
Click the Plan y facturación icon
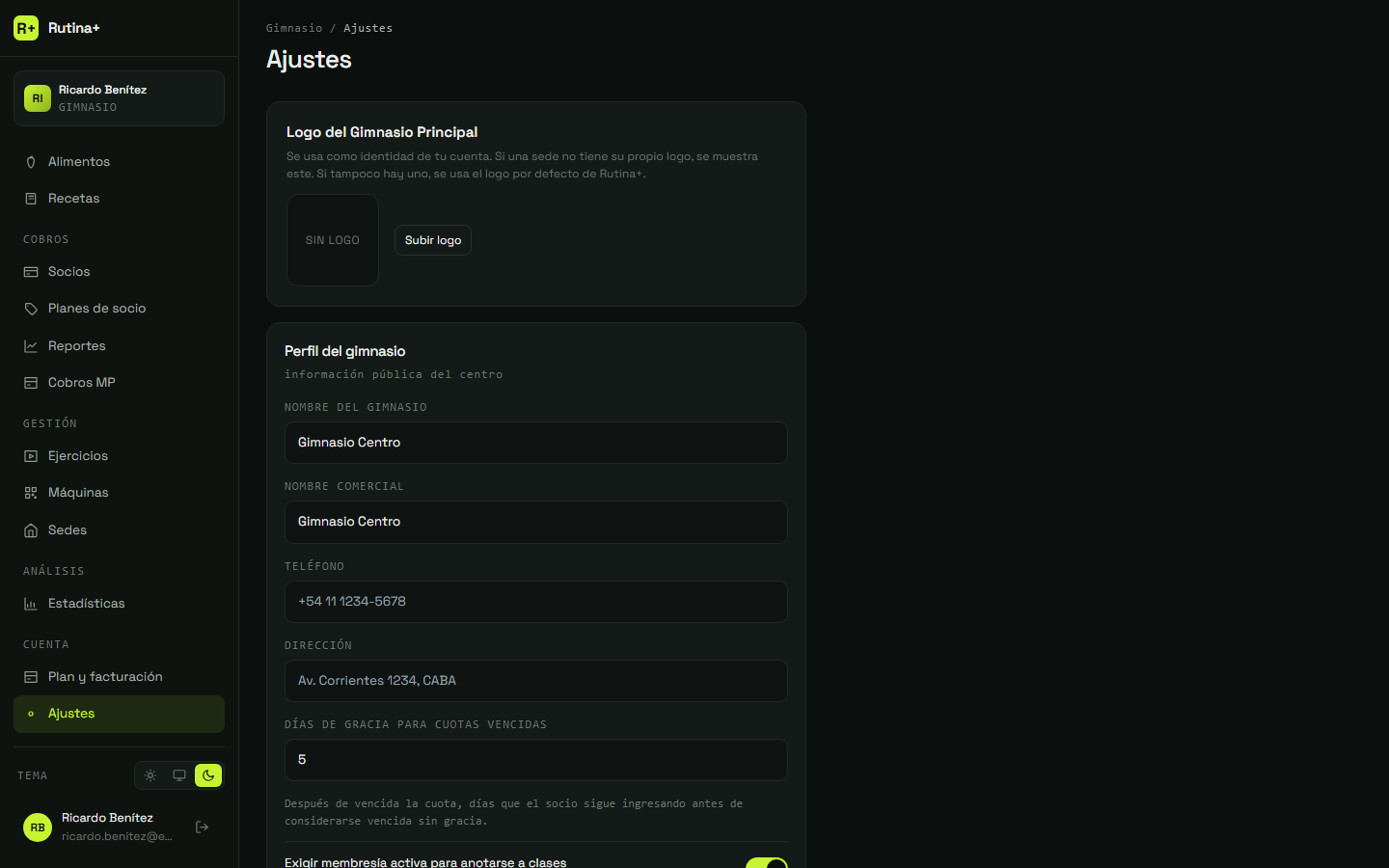(x=31, y=677)
